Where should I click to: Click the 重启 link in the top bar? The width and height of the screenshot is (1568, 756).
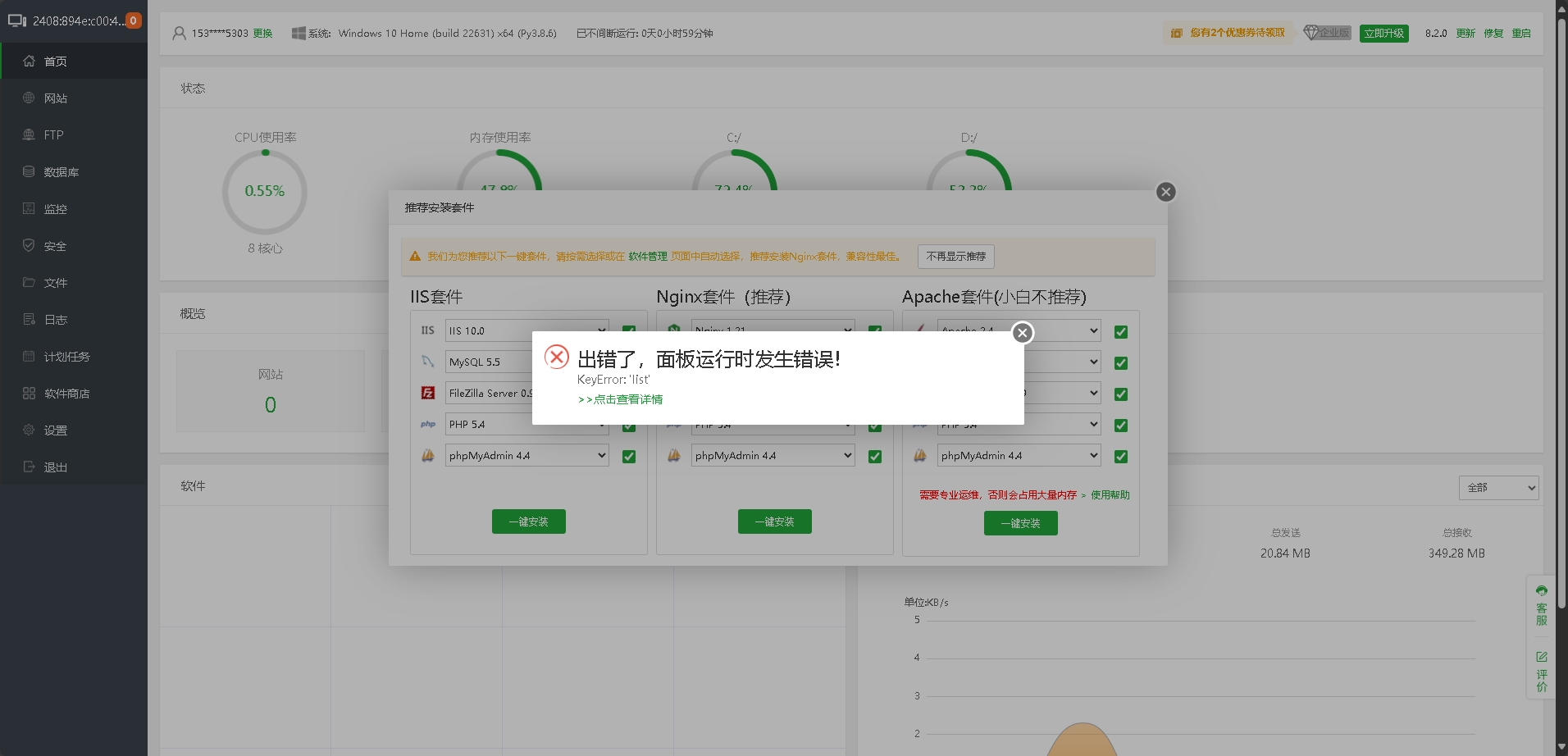(x=1521, y=34)
